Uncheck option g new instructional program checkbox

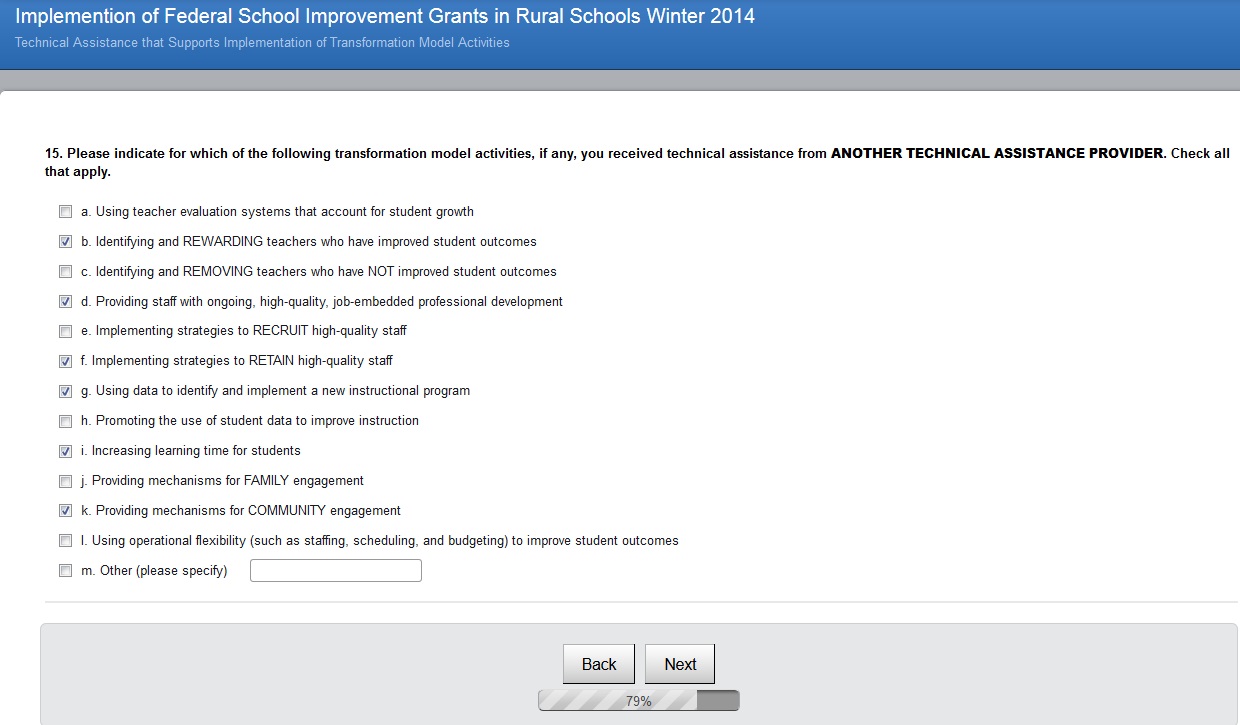point(66,391)
